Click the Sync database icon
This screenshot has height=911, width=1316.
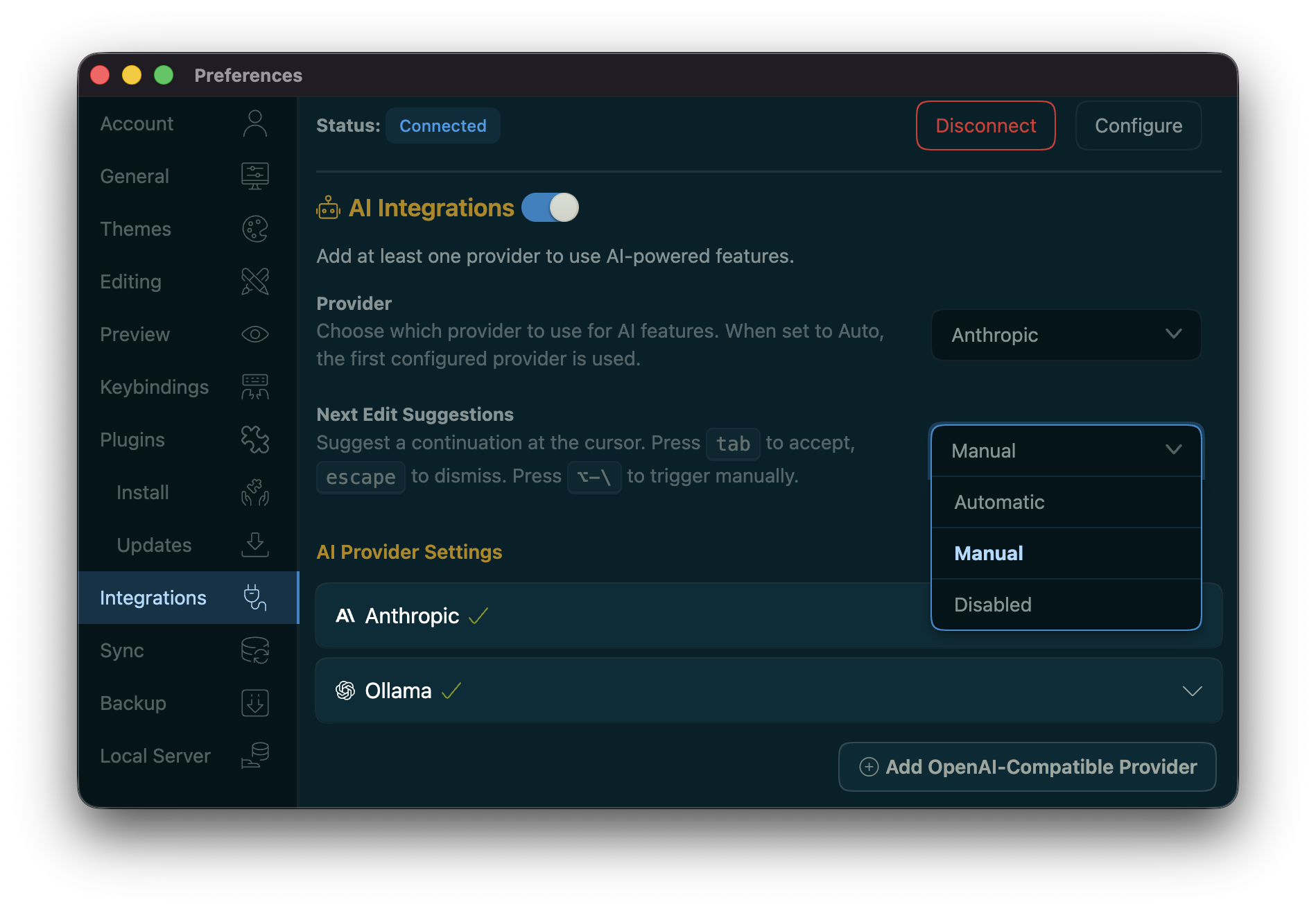point(255,650)
